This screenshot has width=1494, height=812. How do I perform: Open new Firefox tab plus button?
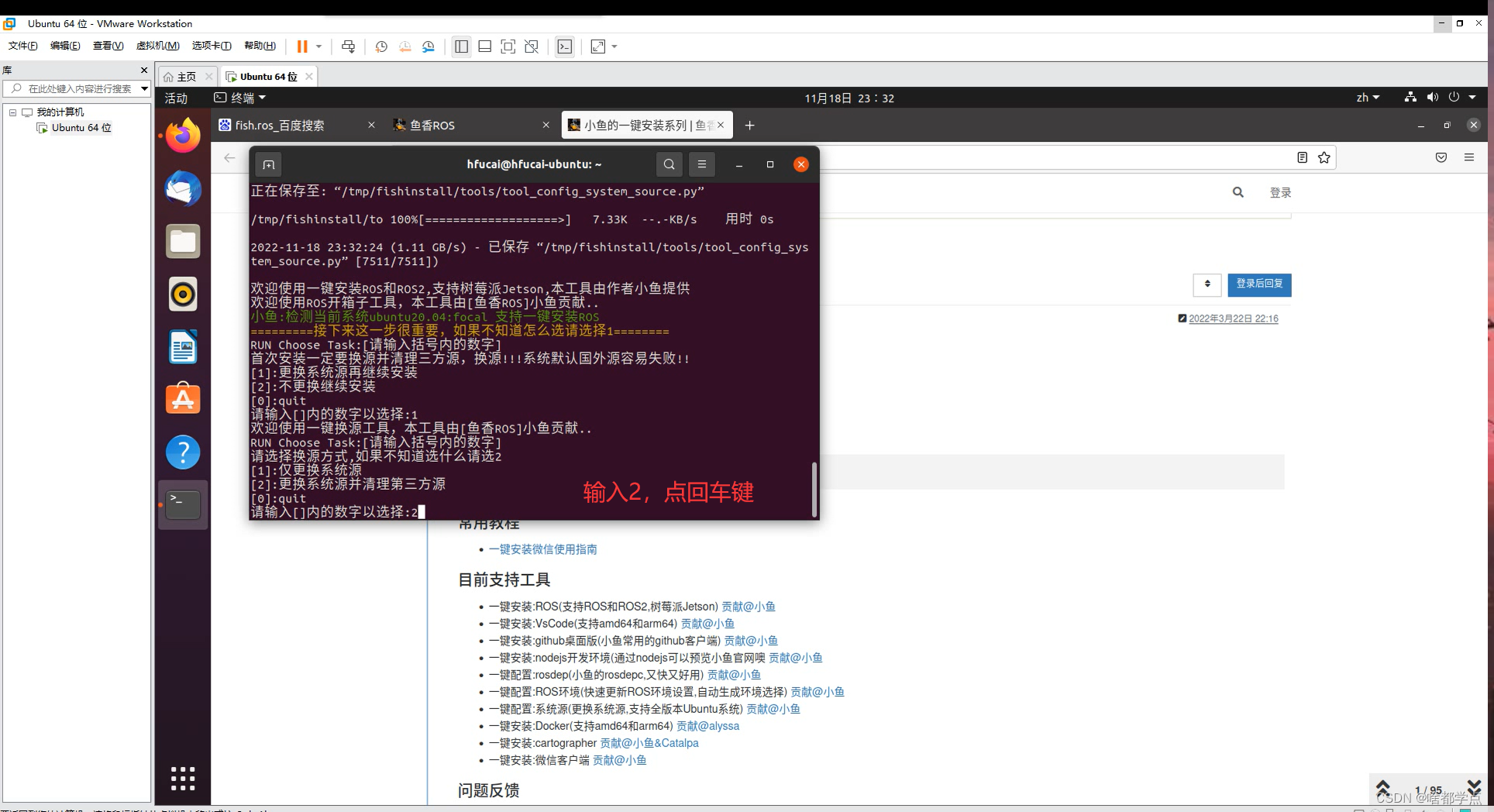[749, 125]
